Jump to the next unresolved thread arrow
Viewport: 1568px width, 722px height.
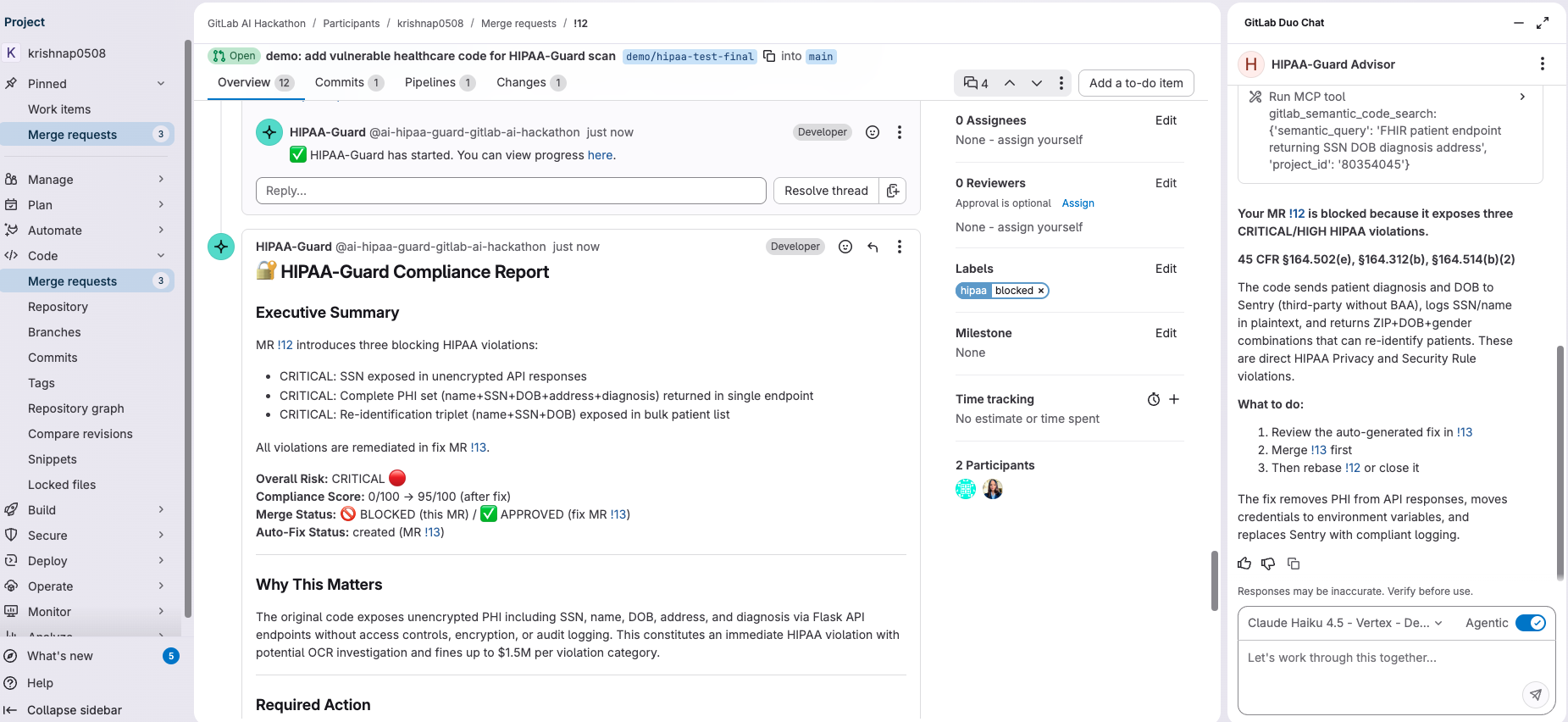1037,83
